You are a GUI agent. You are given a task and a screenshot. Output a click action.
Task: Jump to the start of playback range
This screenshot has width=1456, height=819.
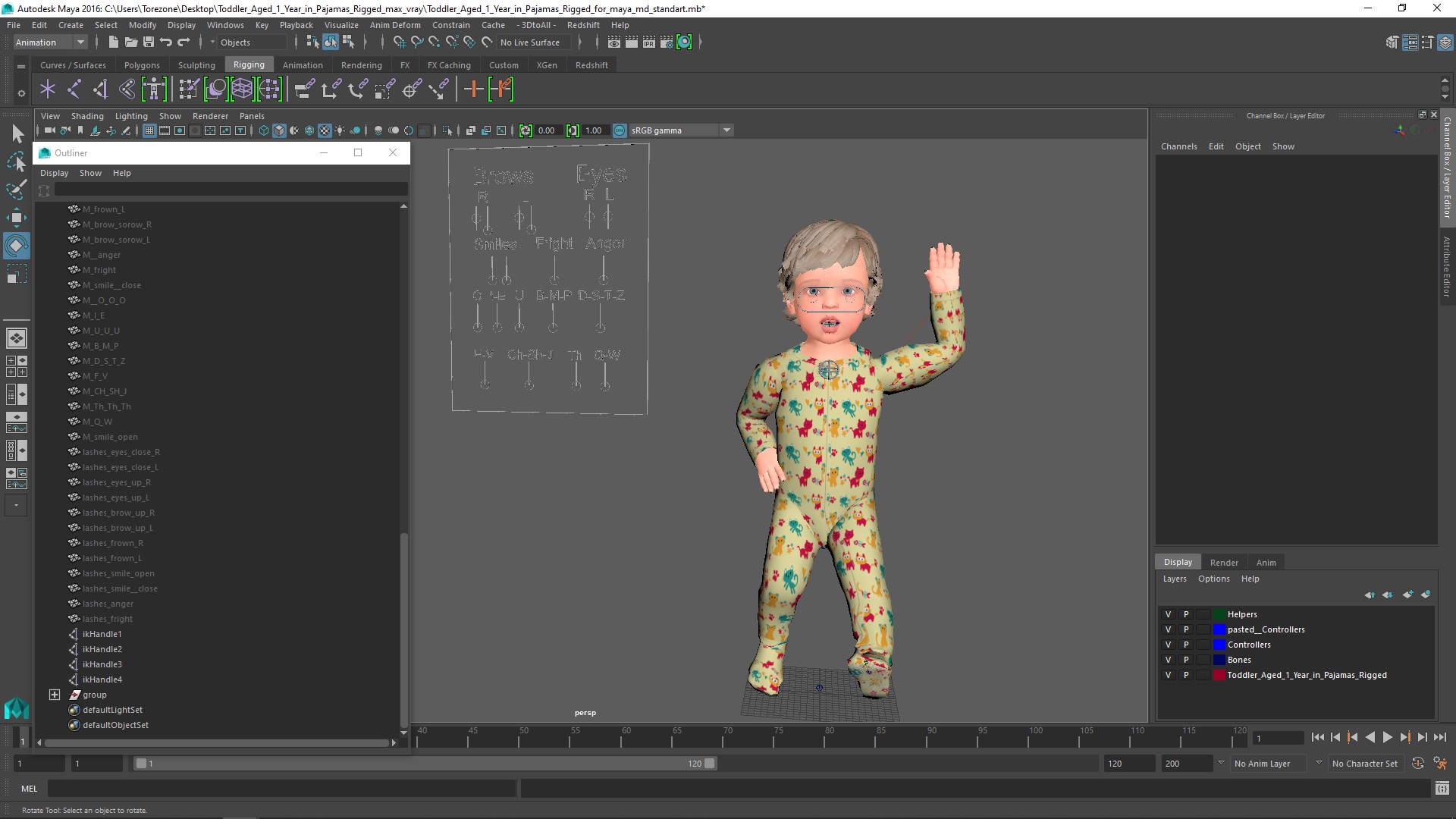click(1317, 737)
